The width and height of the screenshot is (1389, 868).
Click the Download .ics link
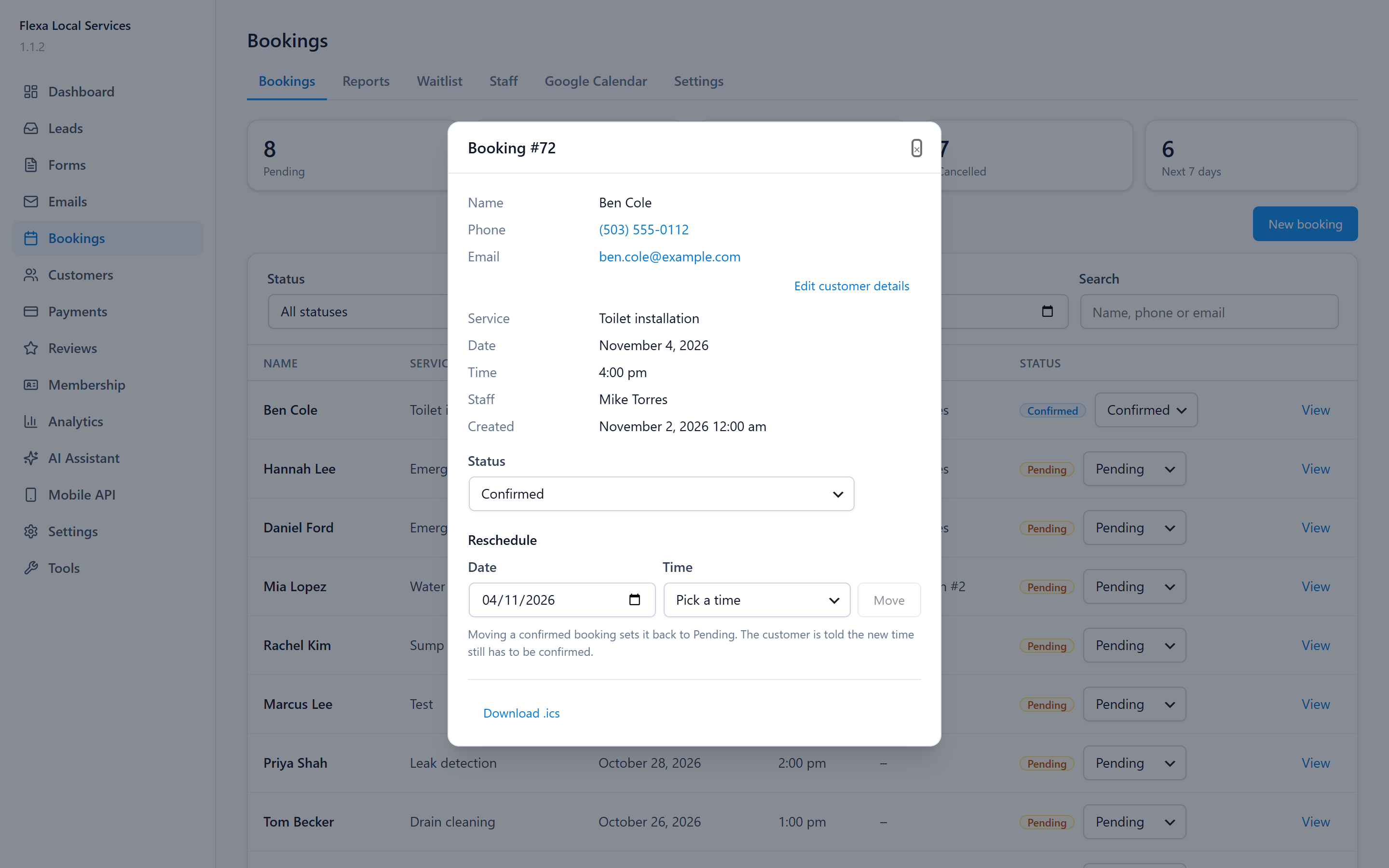(521, 713)
